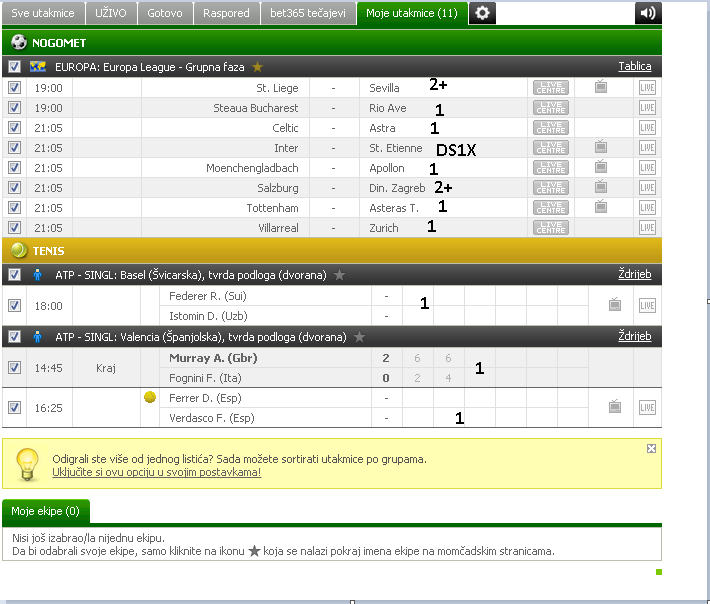
Task: Star the Europa League competition
Action: click(257, 67)
